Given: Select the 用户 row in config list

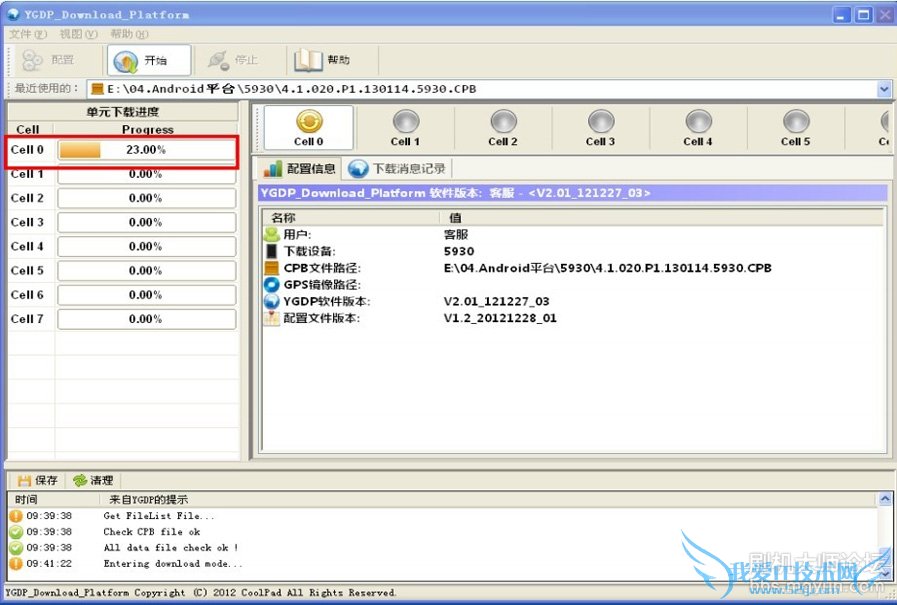Looking at the screenshot, I should (573, 234).
